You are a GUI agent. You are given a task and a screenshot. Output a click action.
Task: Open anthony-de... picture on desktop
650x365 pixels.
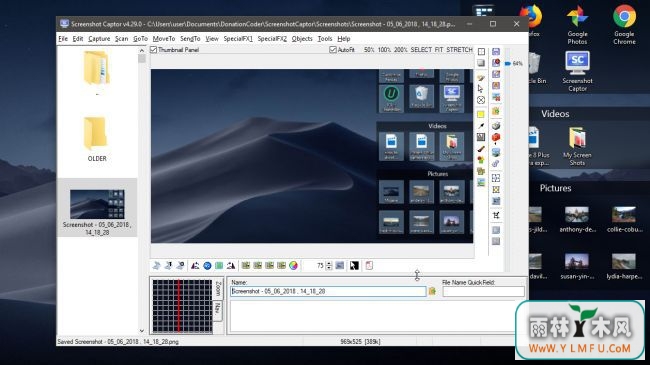pos(577,220)
